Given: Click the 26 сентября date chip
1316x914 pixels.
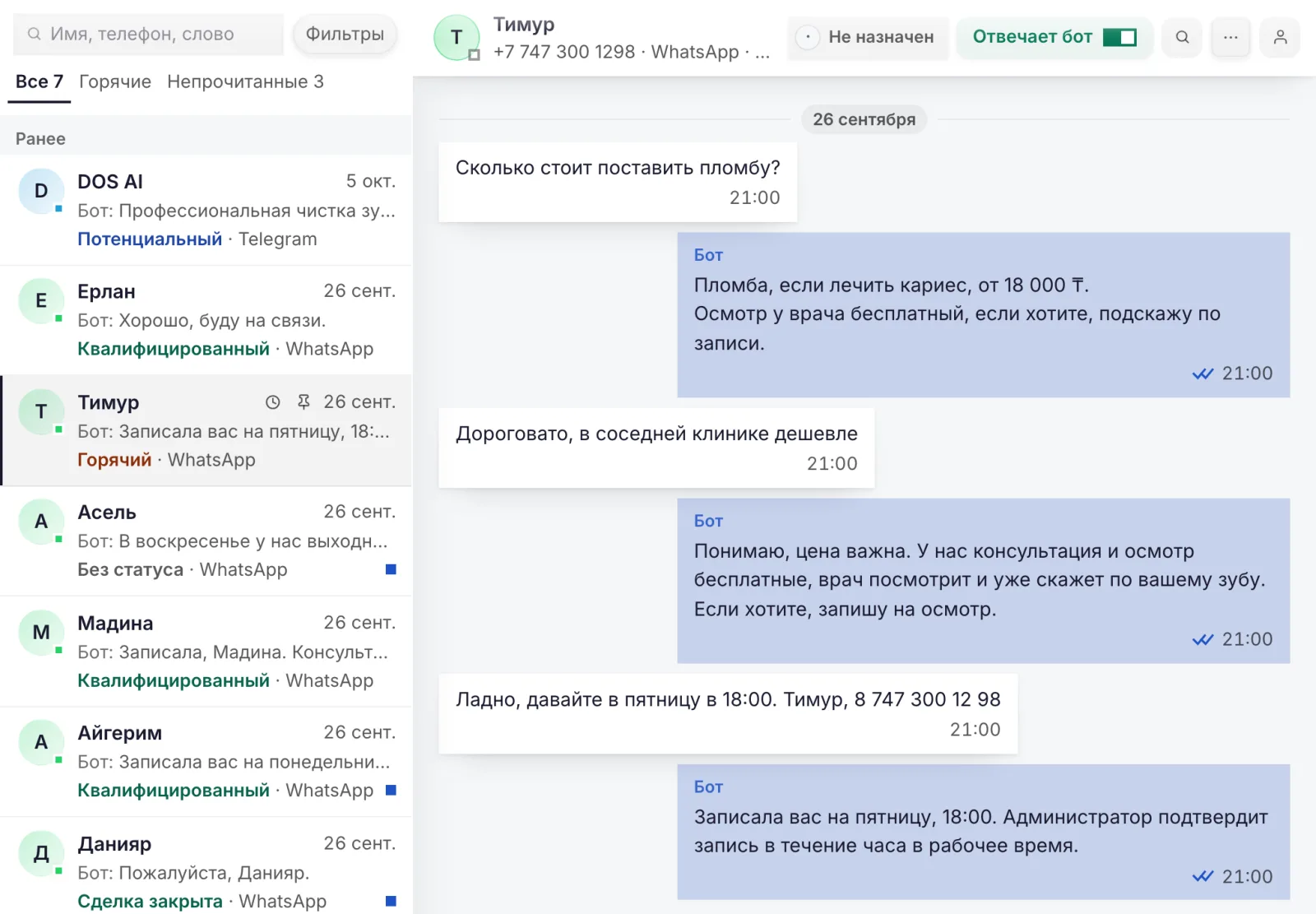Looking at the screenshot, I should coord(864,119).
